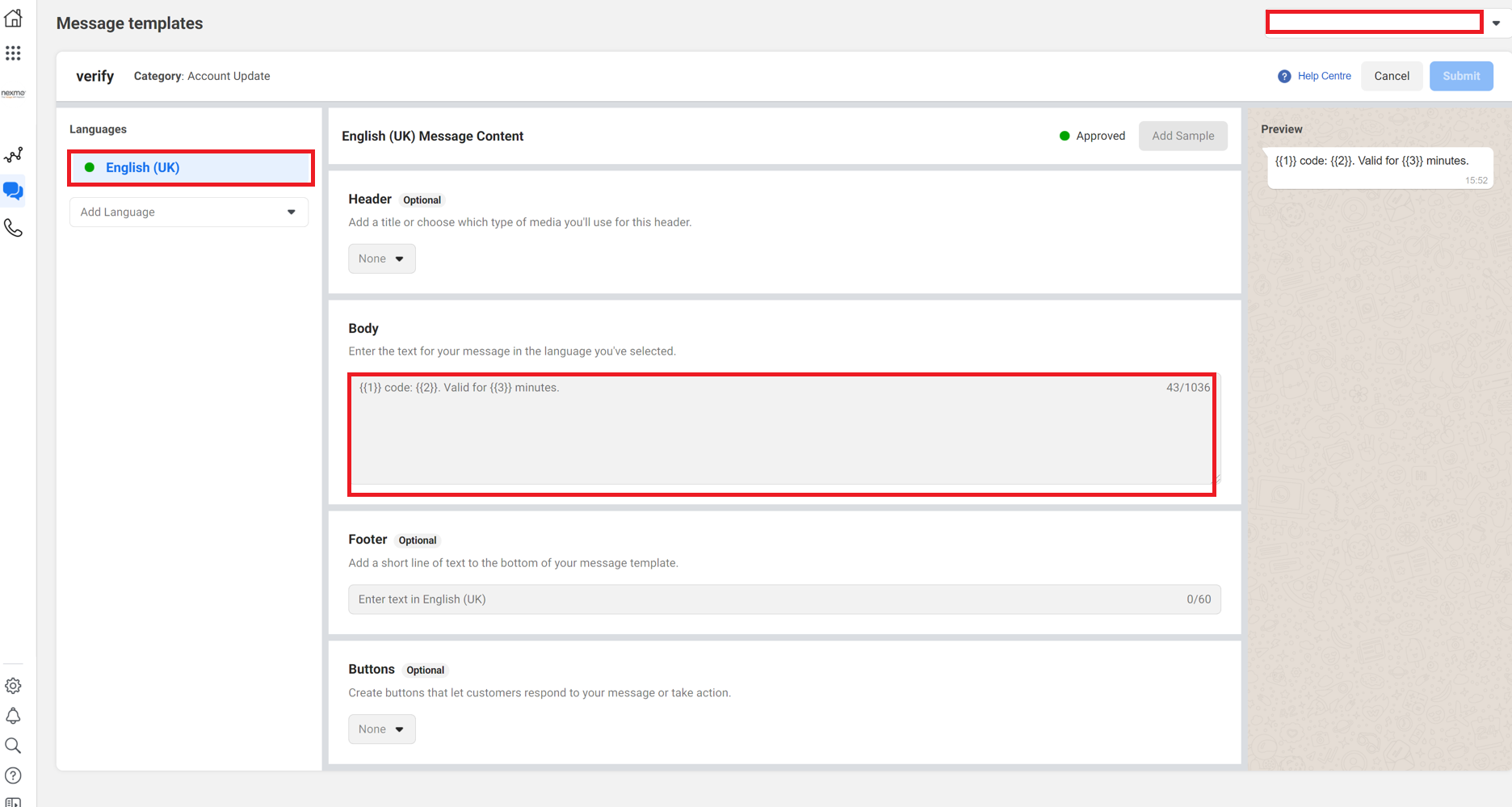Click the Nexmo account logo

pos(14,94)
